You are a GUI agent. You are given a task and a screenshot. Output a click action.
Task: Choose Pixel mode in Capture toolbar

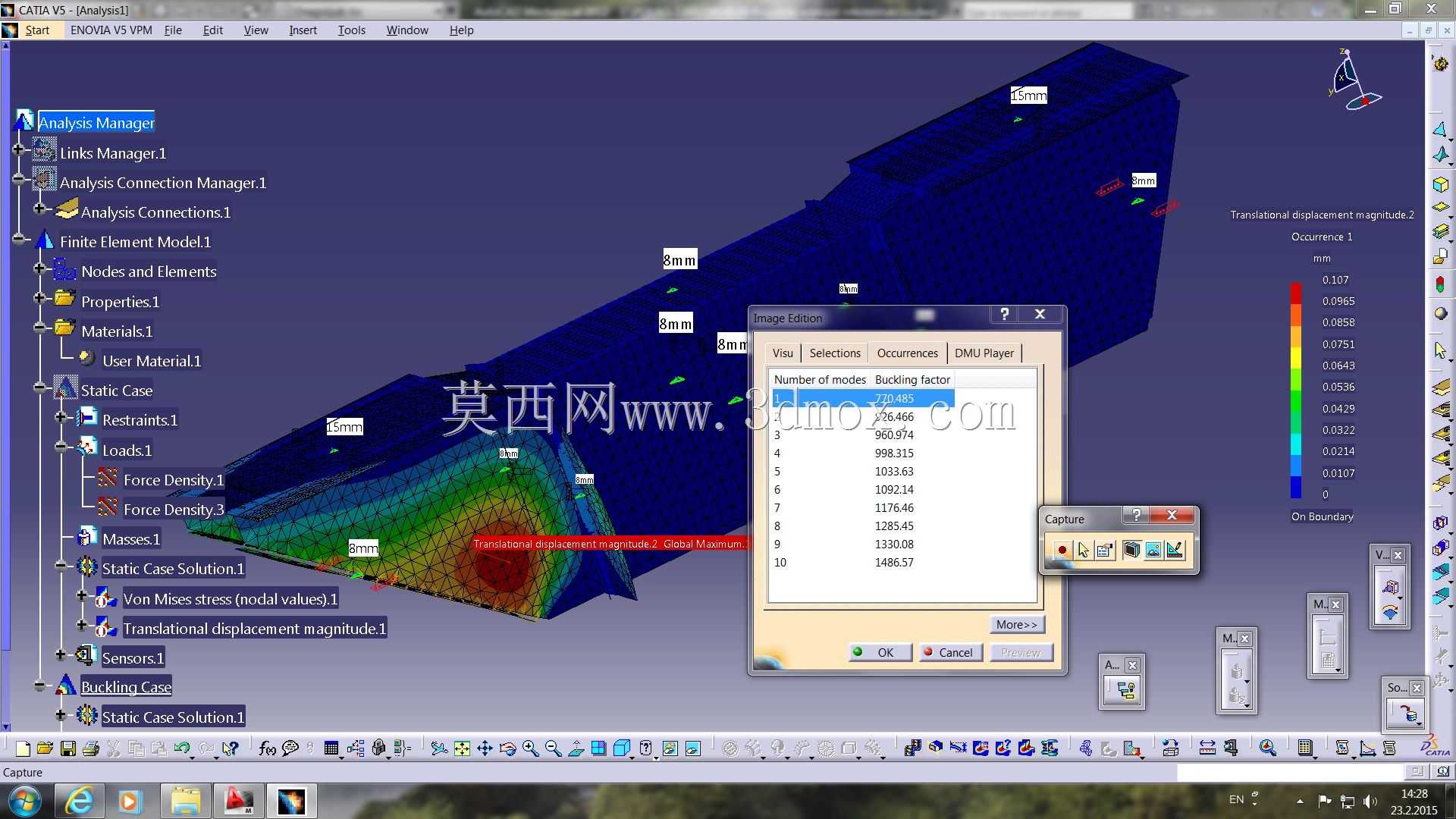(x=1153, y=551)
